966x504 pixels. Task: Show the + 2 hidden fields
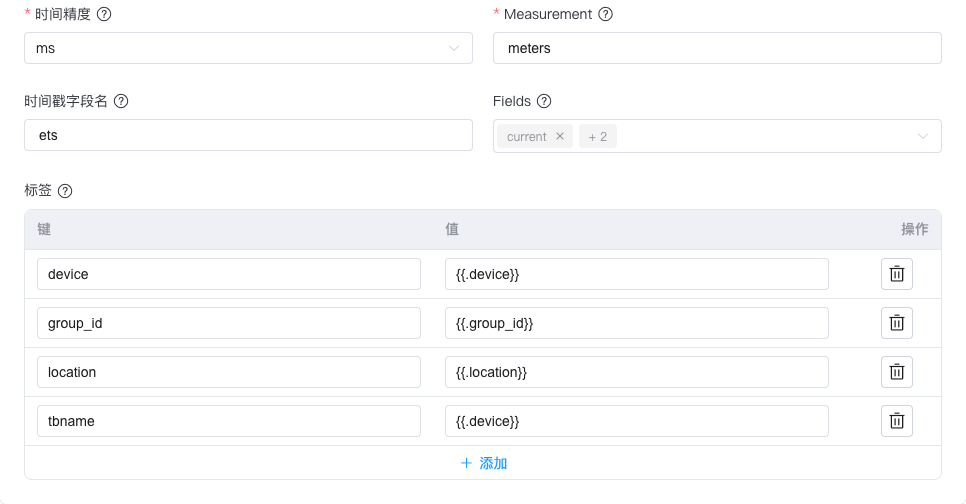(x=598, y=137)
